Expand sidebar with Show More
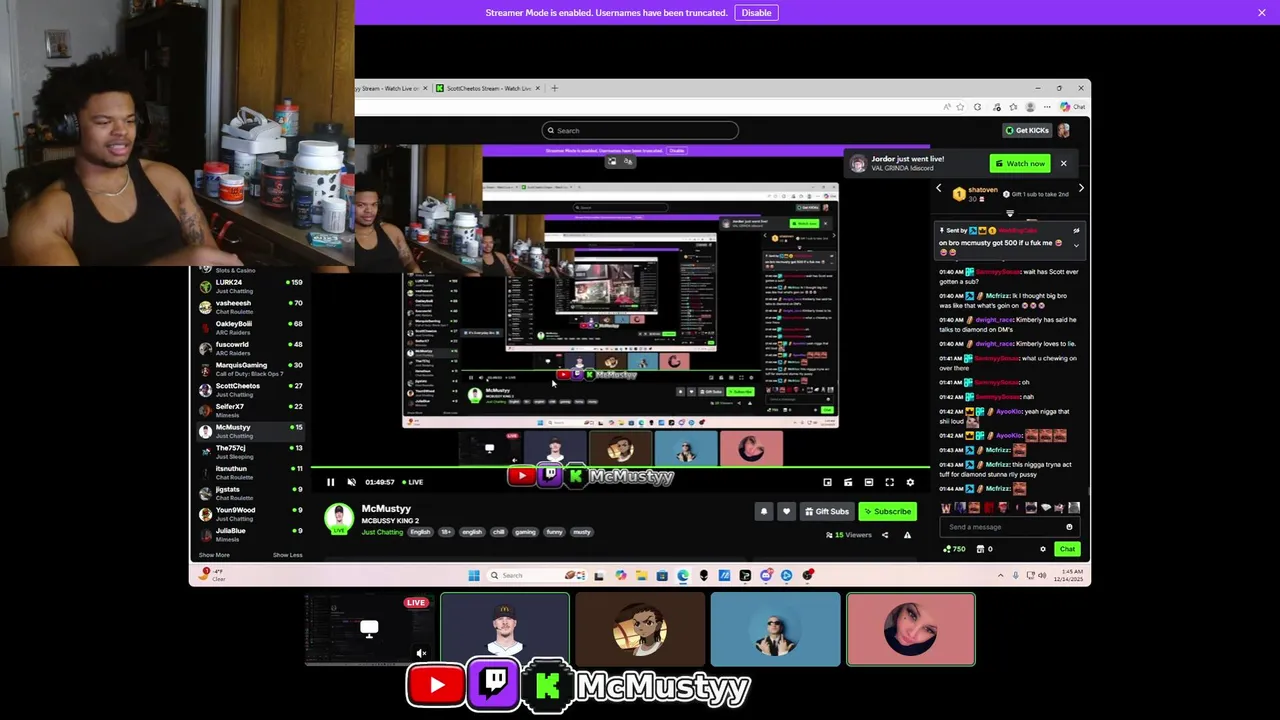The image size is (1280, 720). pyautogui.click(x=214, y=555)
